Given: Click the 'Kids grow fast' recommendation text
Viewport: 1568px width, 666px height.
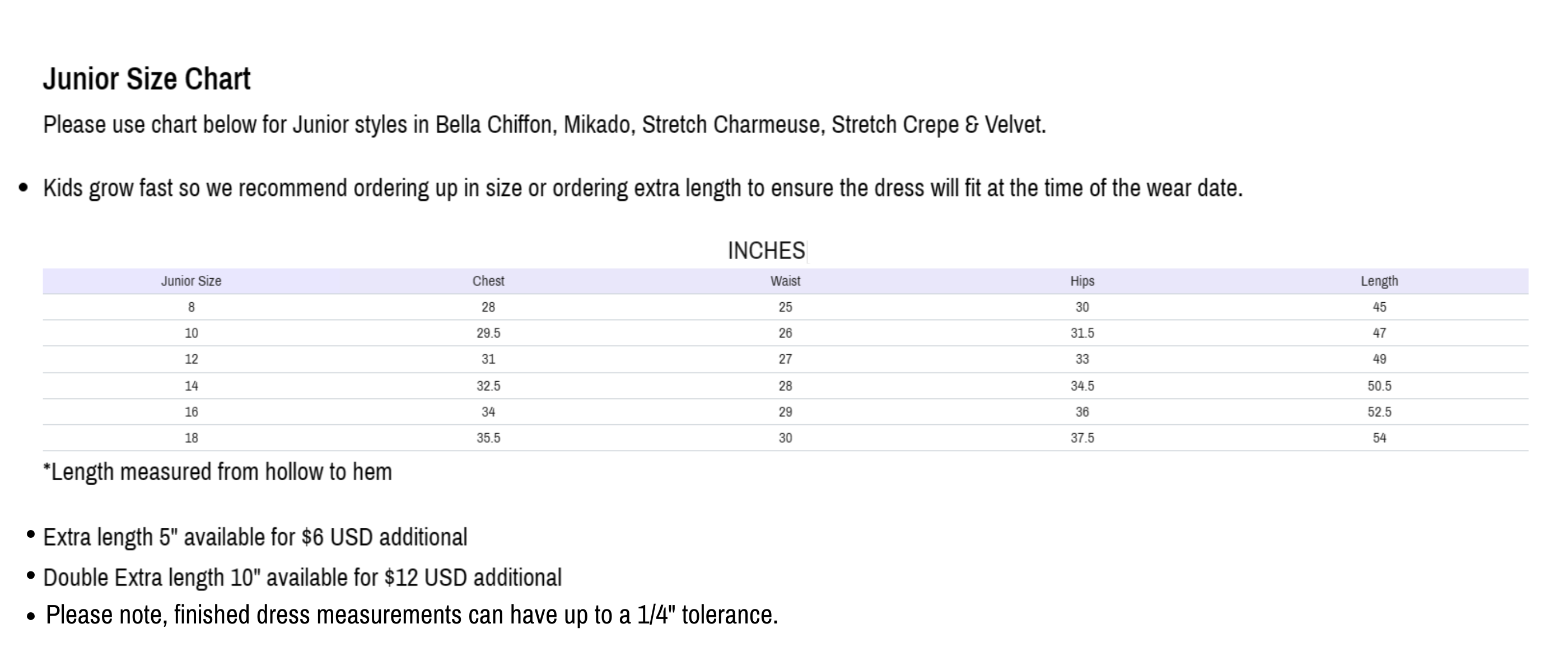Looking at the screenshot, I should click(642, 189).
